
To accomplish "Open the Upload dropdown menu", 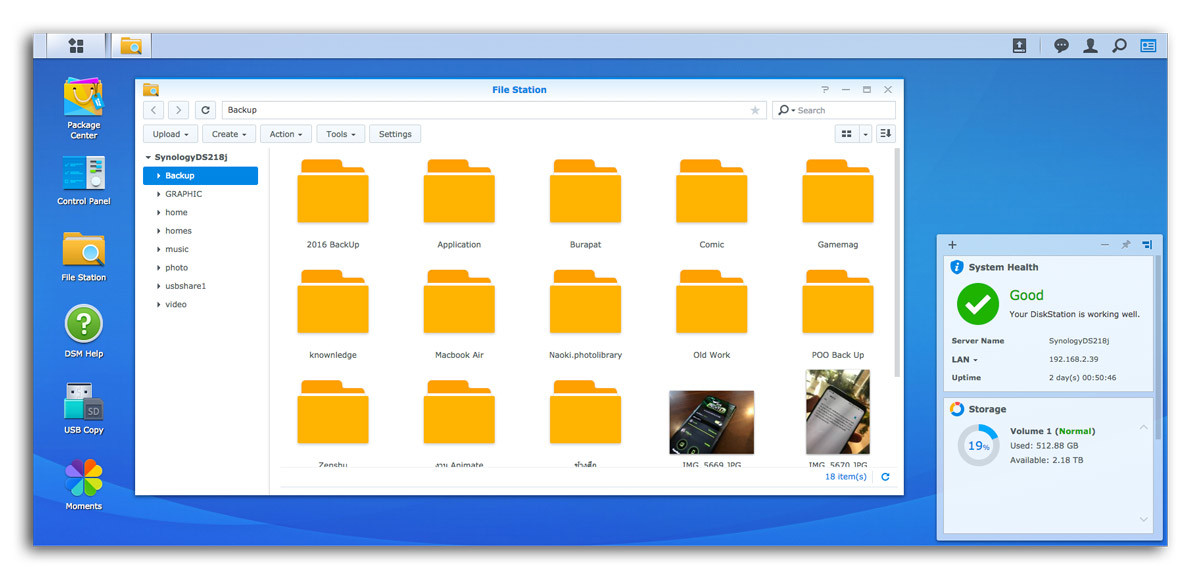I will [171, 134].
